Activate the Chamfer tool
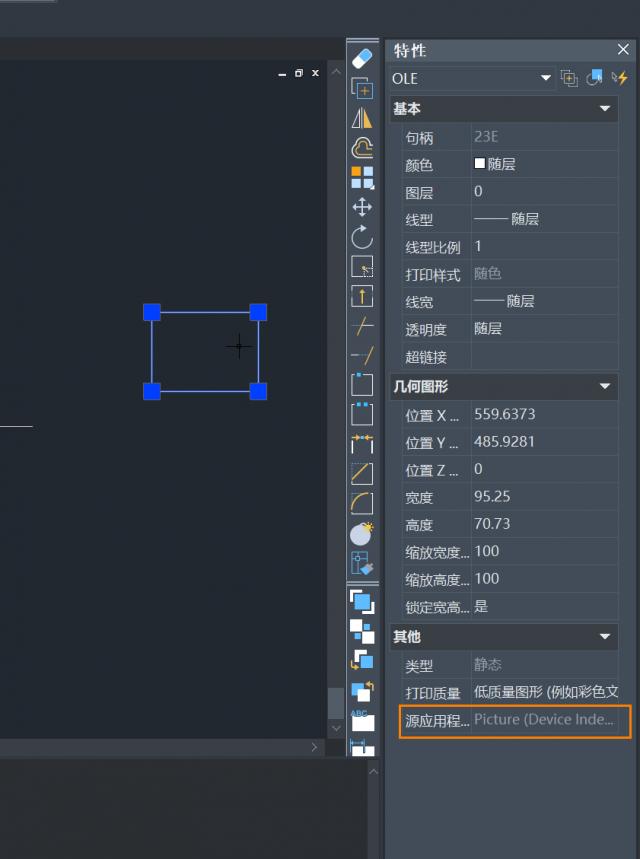 click(362, 474)
